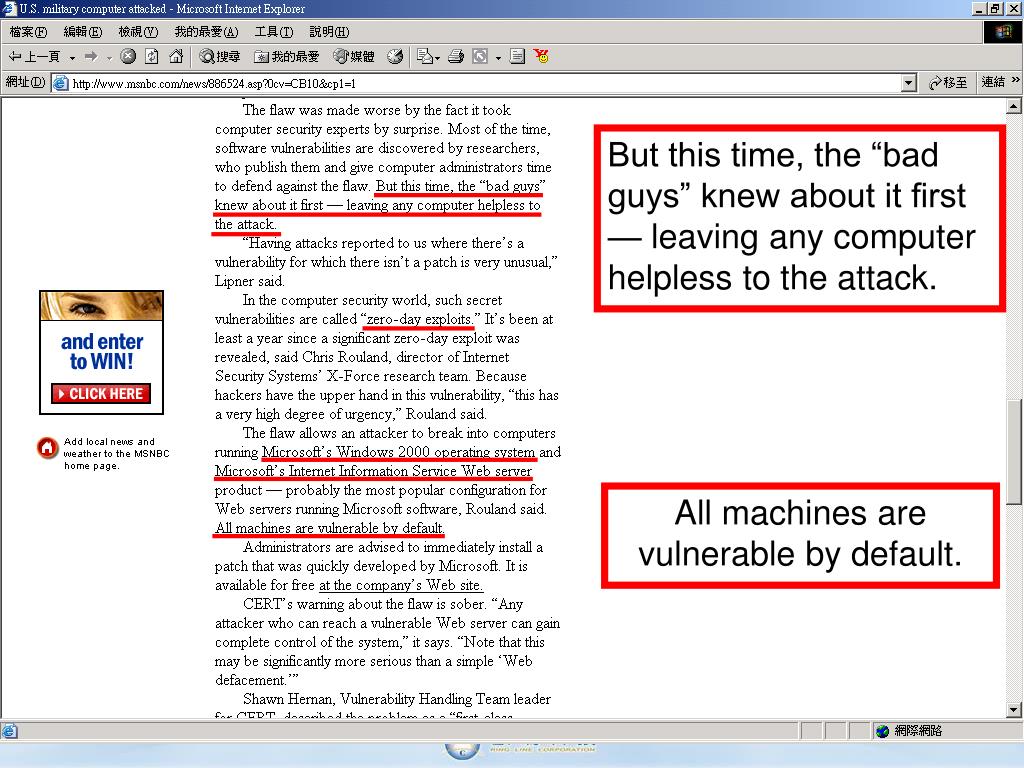Click the Yahoo smiley messenger icon
Image resolution: width=1024 pixels, height=768 pixels.
[x=541, y=57]
